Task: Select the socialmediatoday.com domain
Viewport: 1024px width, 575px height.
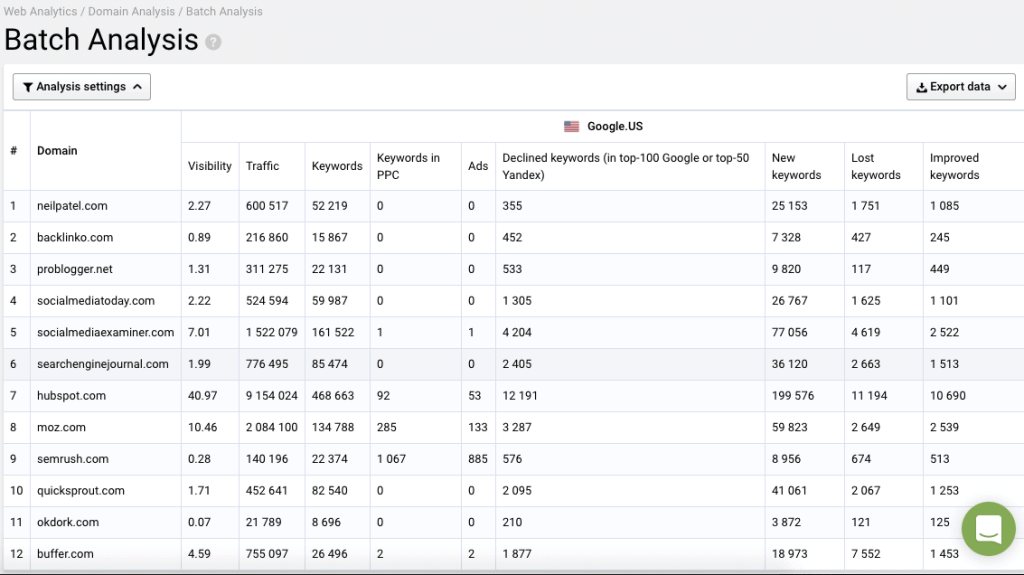Action: pyautogui.click(x=95, y=301)
